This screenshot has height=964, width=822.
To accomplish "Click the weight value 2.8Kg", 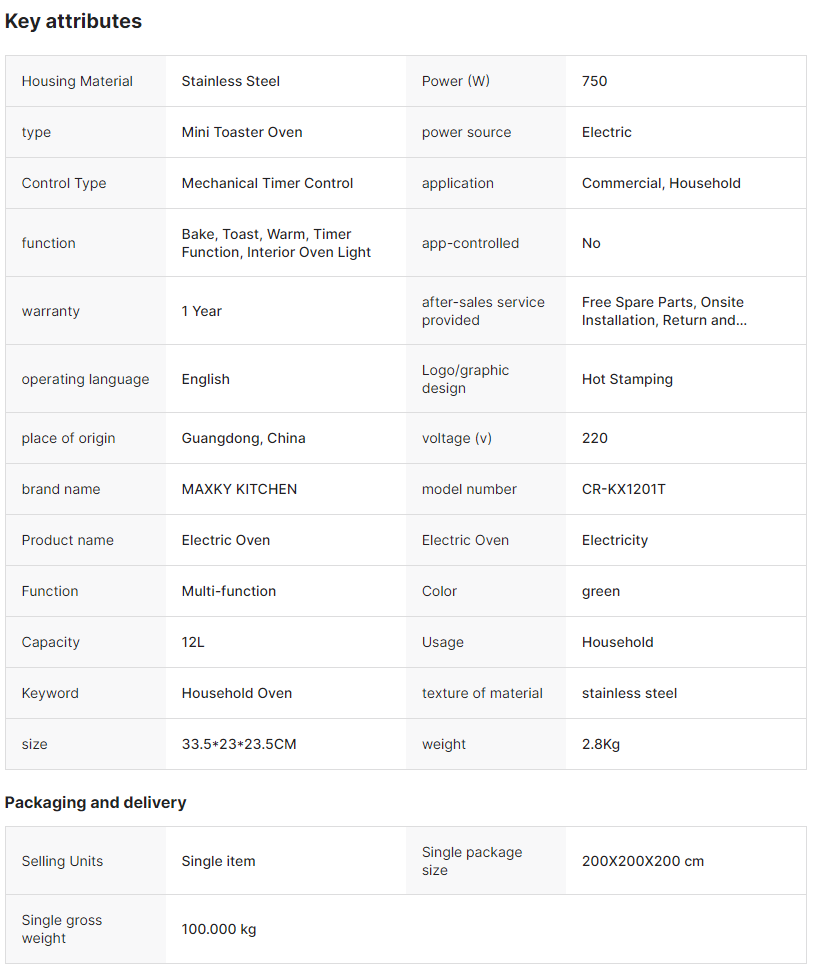I will click(600, 744).
